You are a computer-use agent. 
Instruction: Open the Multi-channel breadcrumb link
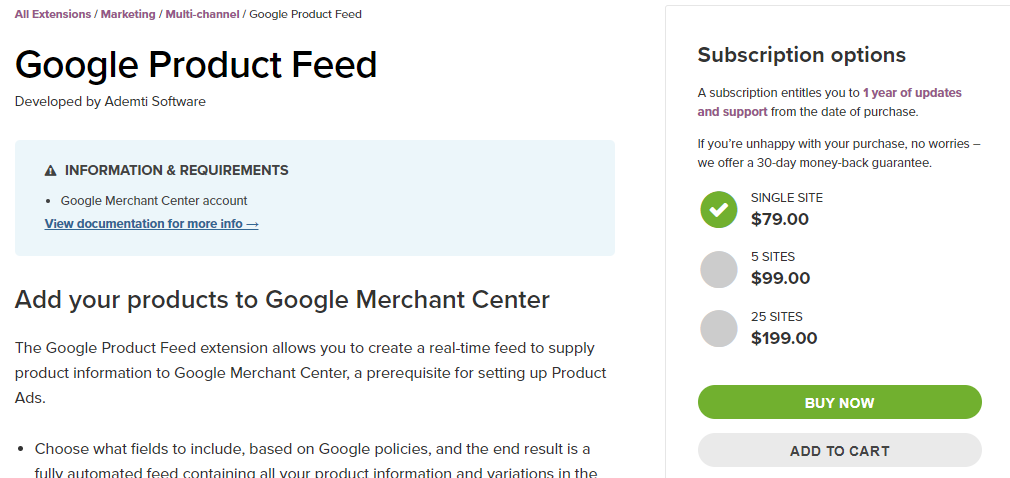pos(202,14)
